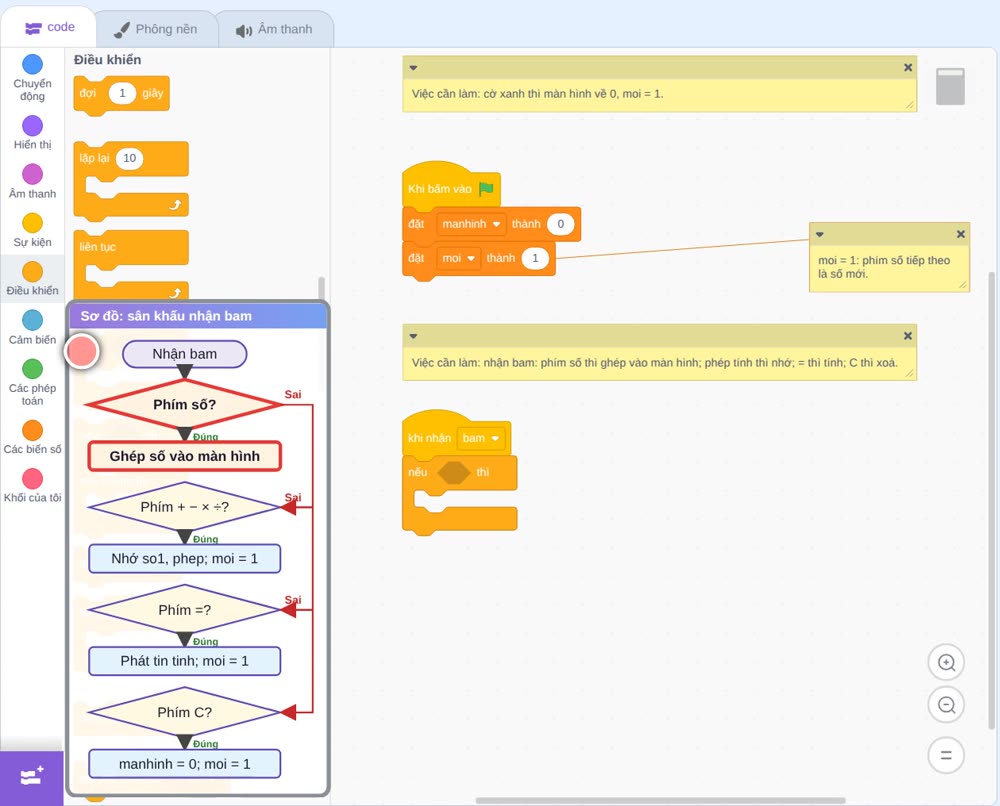1000x806 pixels.
Task: Open the bam message dropdown
Action: [481, 438]
